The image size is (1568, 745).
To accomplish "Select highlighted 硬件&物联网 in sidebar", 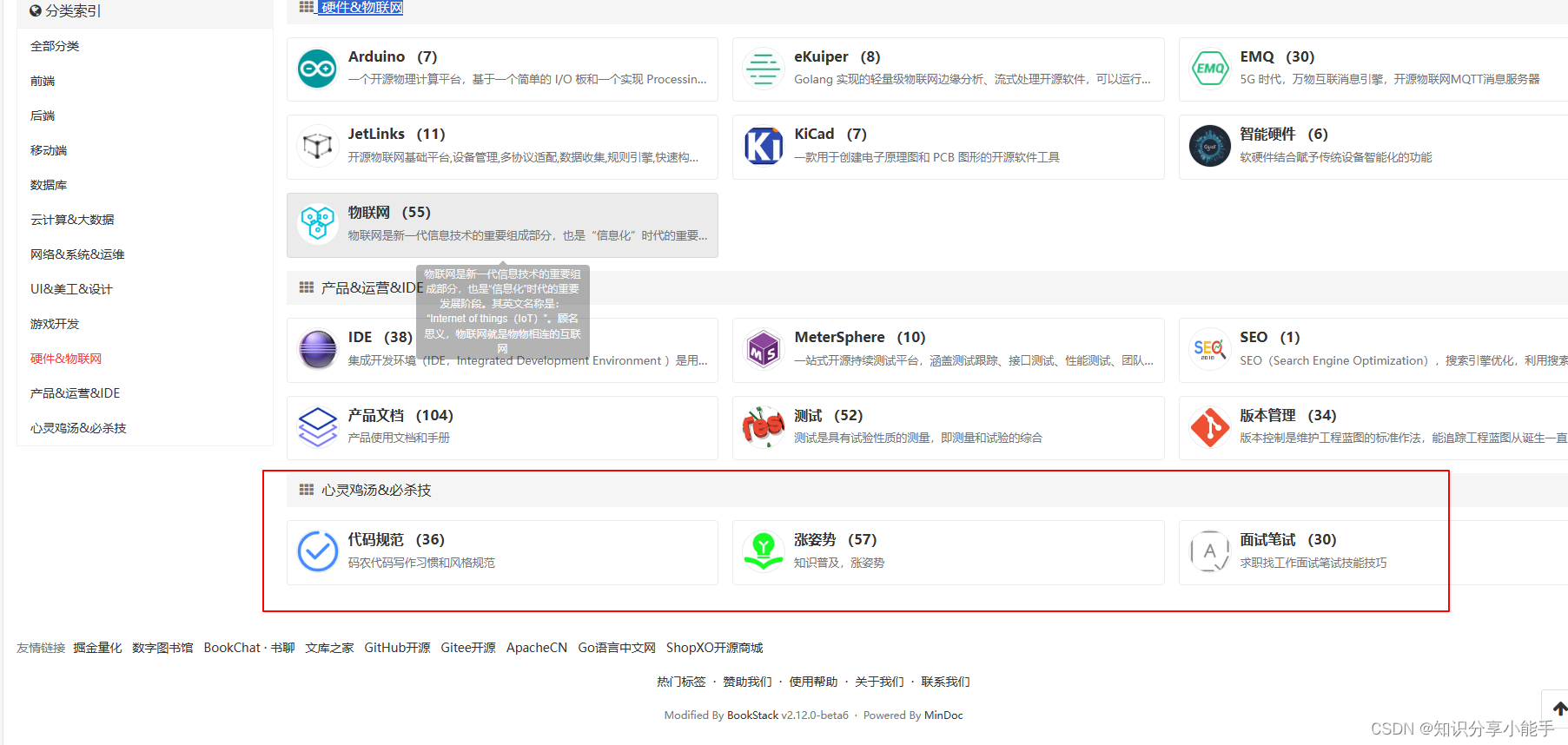I will pyautogui.click(x=66, y=359).
